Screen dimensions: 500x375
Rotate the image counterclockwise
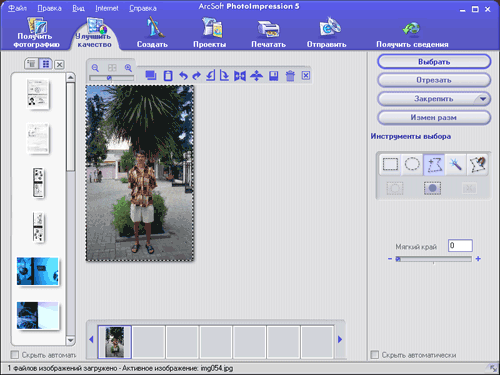tap(211, 75)
